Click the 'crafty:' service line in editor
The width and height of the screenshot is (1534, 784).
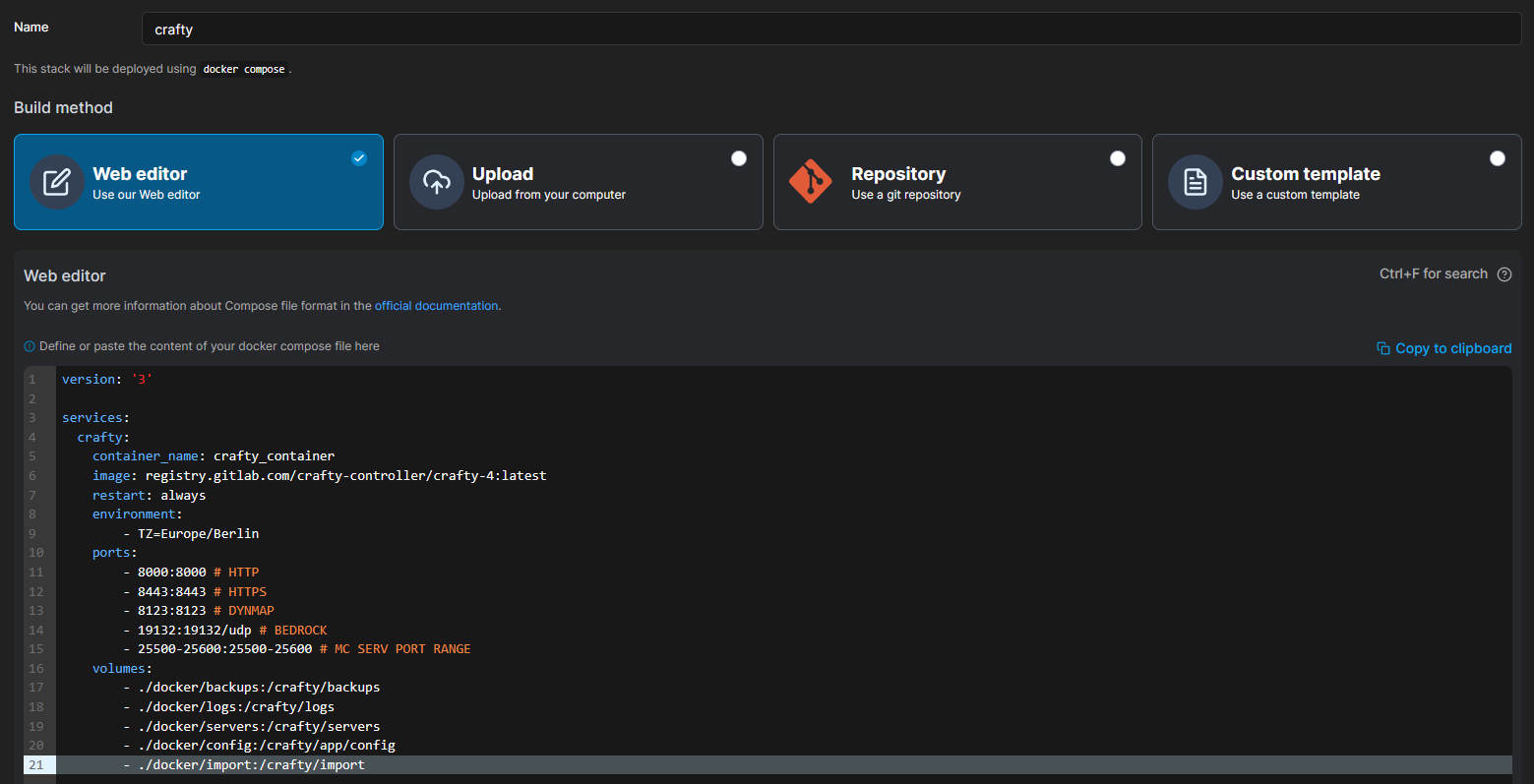[103, 437]
